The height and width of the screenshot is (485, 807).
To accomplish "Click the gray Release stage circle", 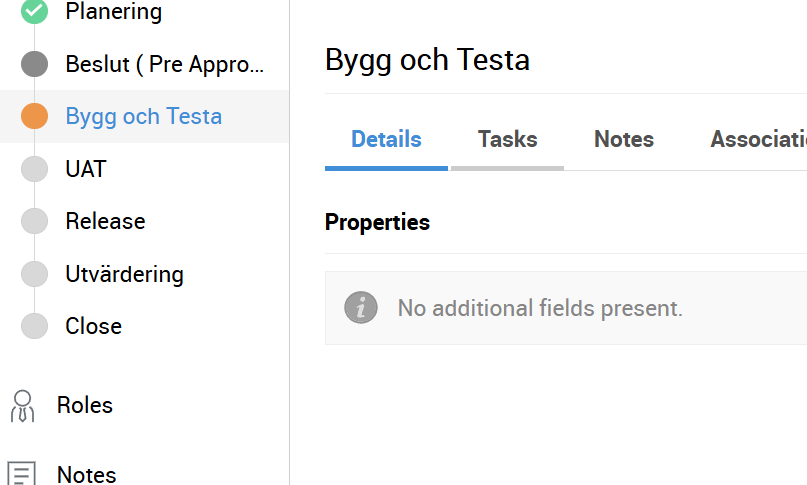I will click(35, 221).
